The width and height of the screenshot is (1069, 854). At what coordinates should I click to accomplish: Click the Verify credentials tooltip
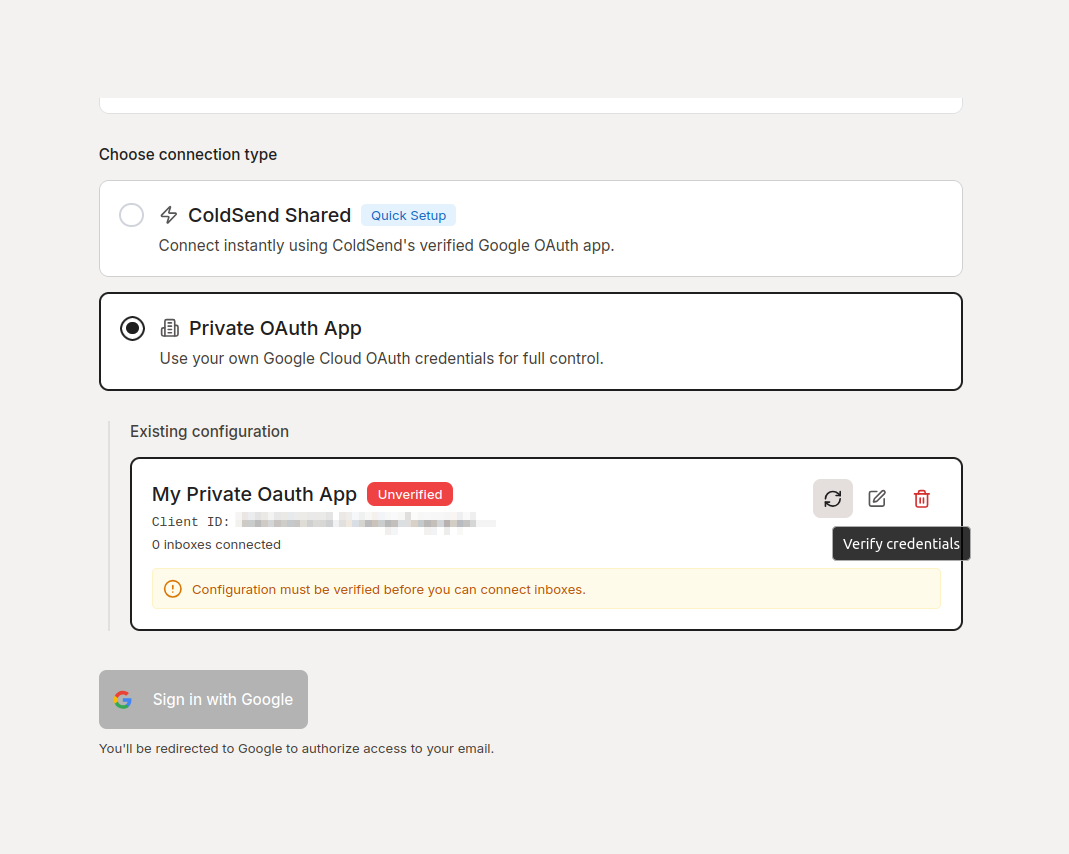[x=901, y=544]
